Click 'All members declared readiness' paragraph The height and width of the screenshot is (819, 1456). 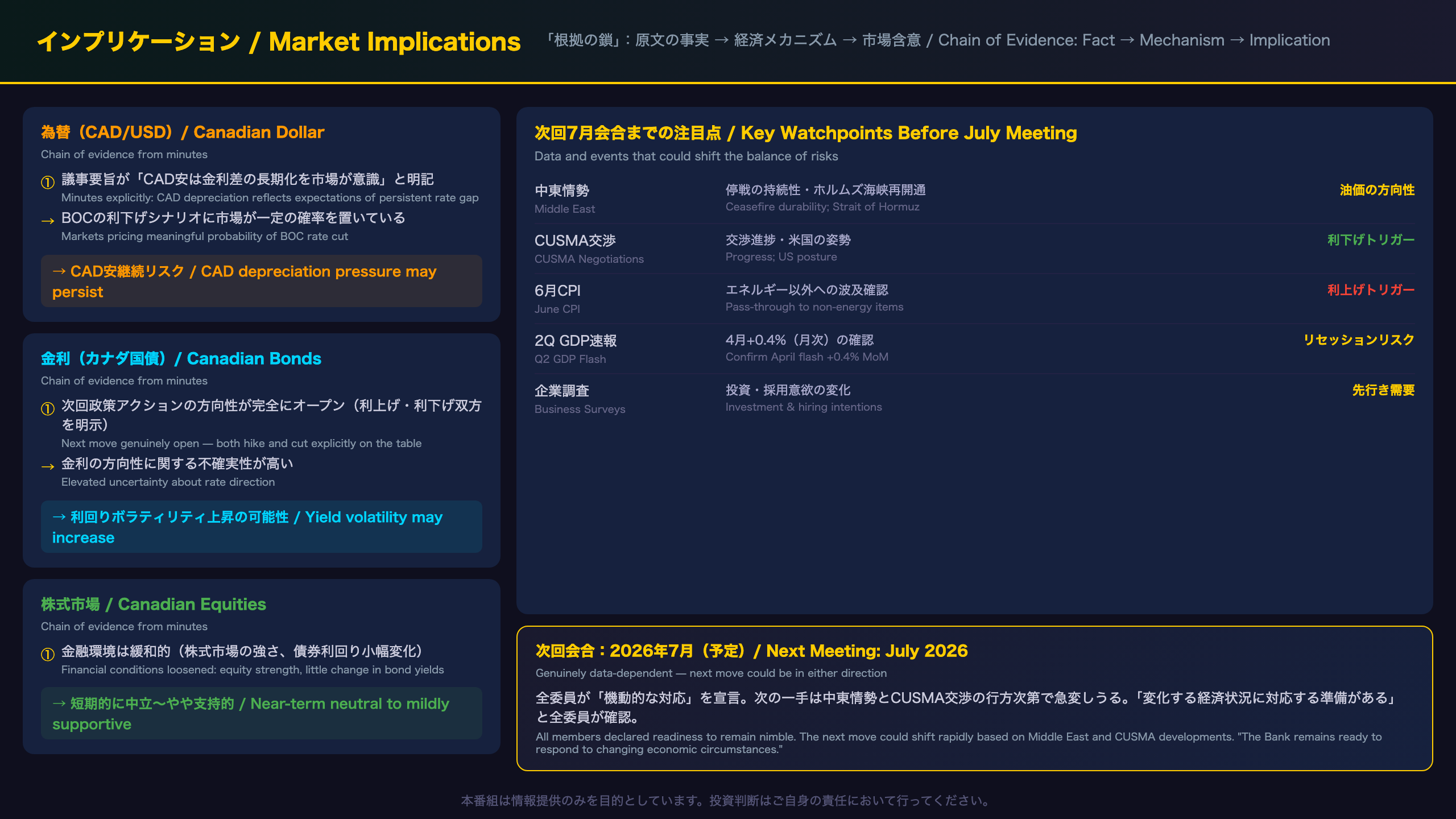click(959, 743)
